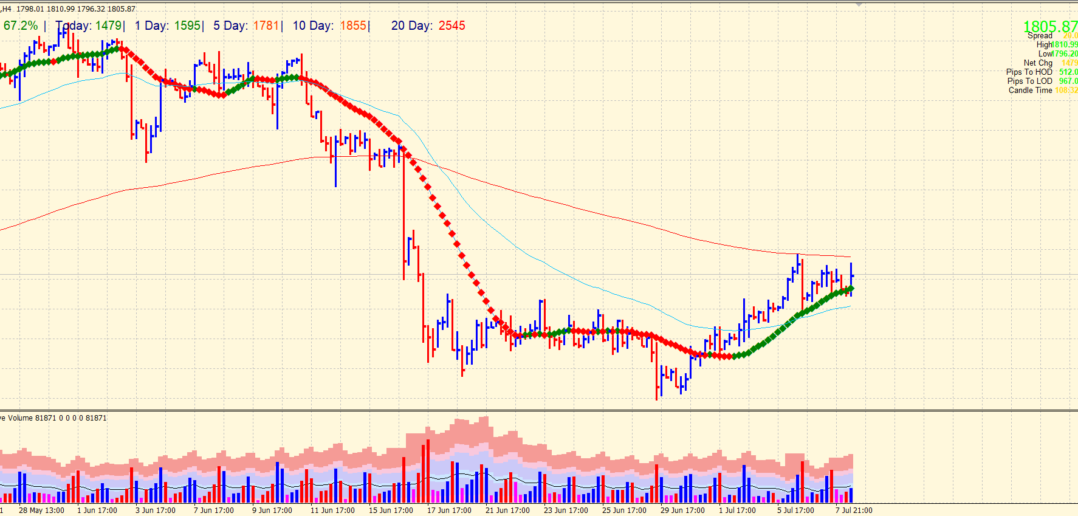
Task: Click the '21 Jun 17:00' time axis label
Action: 508,511
